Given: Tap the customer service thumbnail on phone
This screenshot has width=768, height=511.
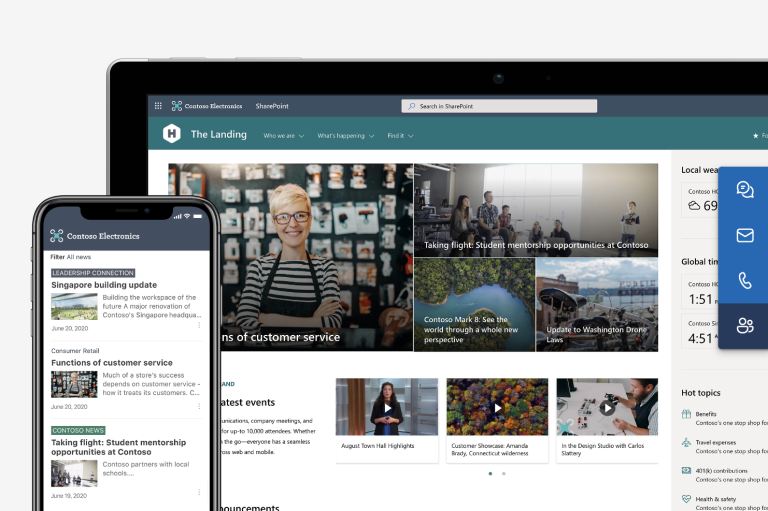Looking at the screenshot, I should pos(74,384).
